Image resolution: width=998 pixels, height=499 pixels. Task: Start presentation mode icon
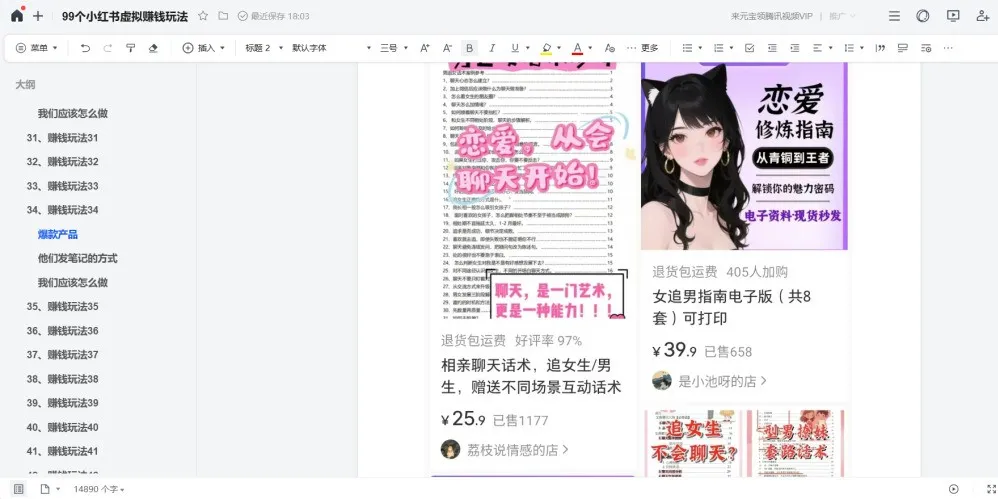[952, 16]
